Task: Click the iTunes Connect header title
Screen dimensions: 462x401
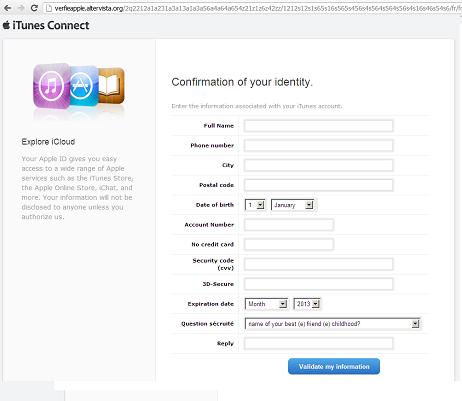Action: (51, 25)
